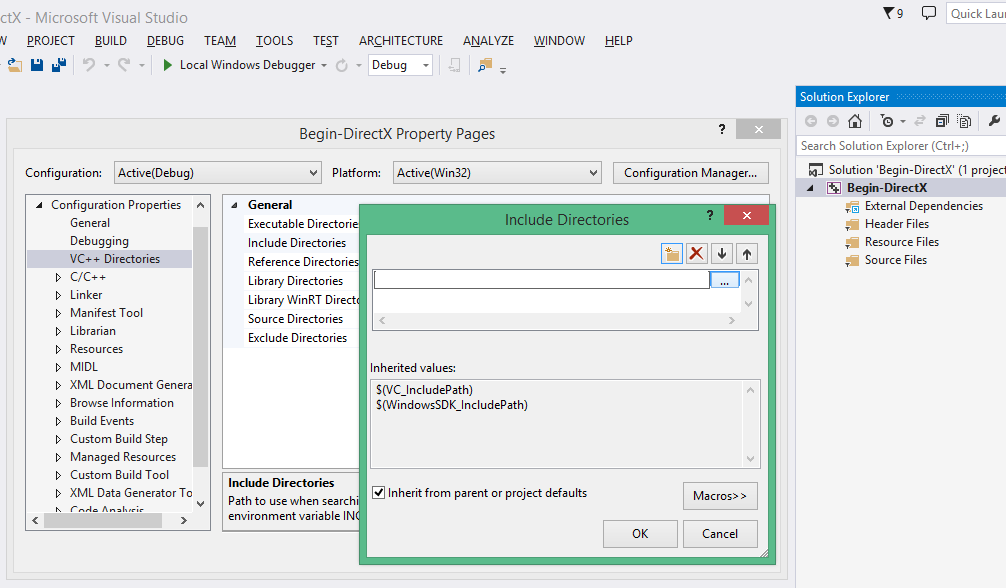Open the WINDOW menu
This screenshot has height=588, width=1006.
pyautogui.click(x=559, y=40)
